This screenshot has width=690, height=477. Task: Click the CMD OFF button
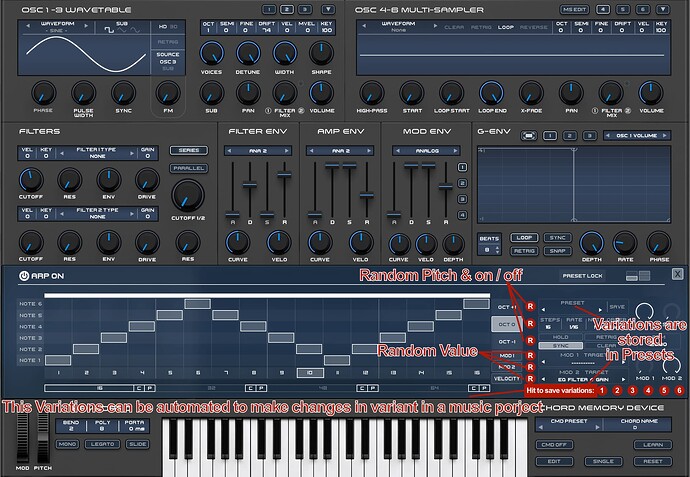[554, 444]
